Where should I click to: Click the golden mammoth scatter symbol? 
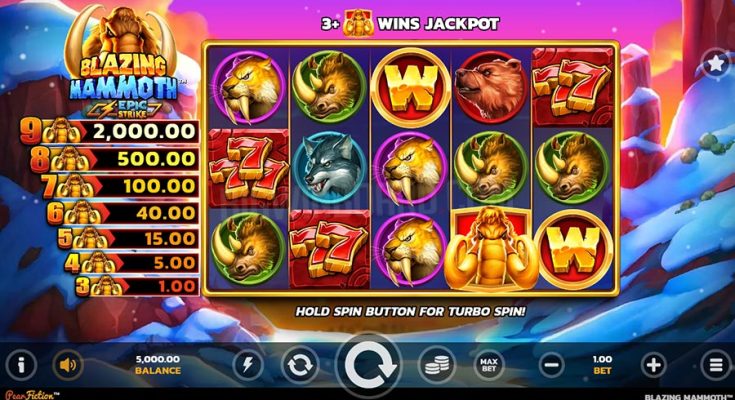click(491, 249)
